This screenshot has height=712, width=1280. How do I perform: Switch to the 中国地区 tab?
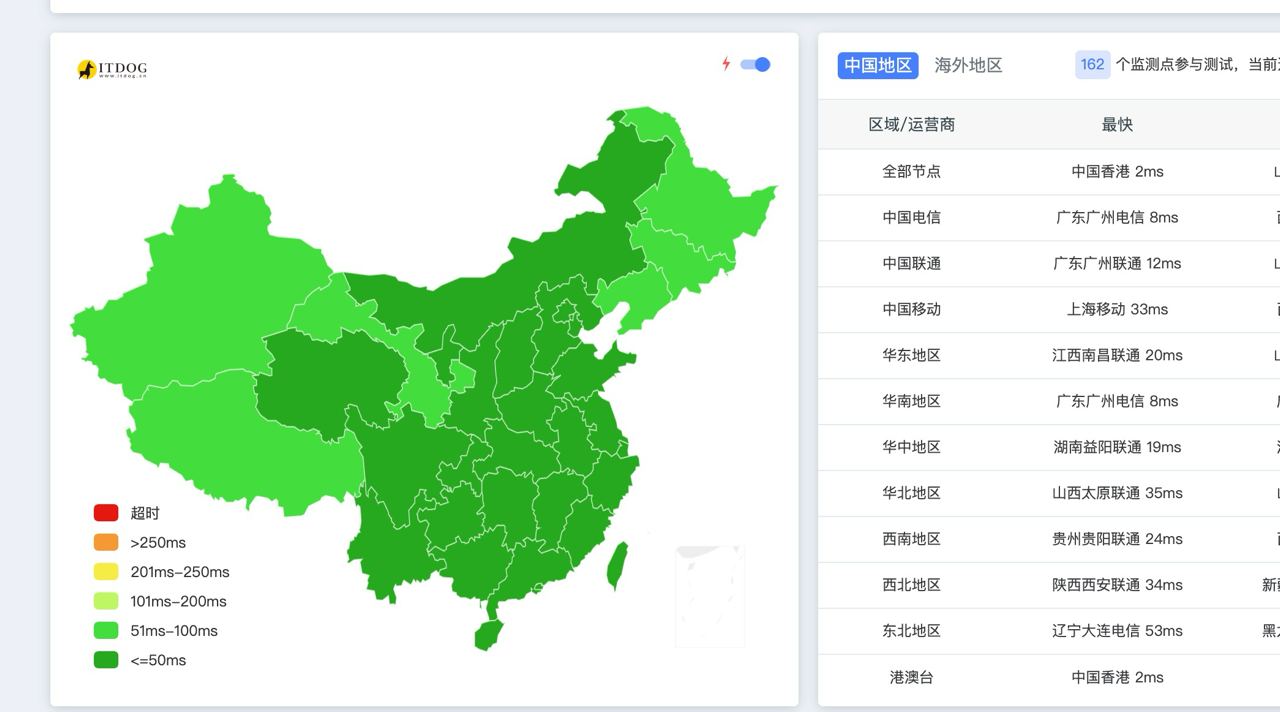[x=877, y=65]
